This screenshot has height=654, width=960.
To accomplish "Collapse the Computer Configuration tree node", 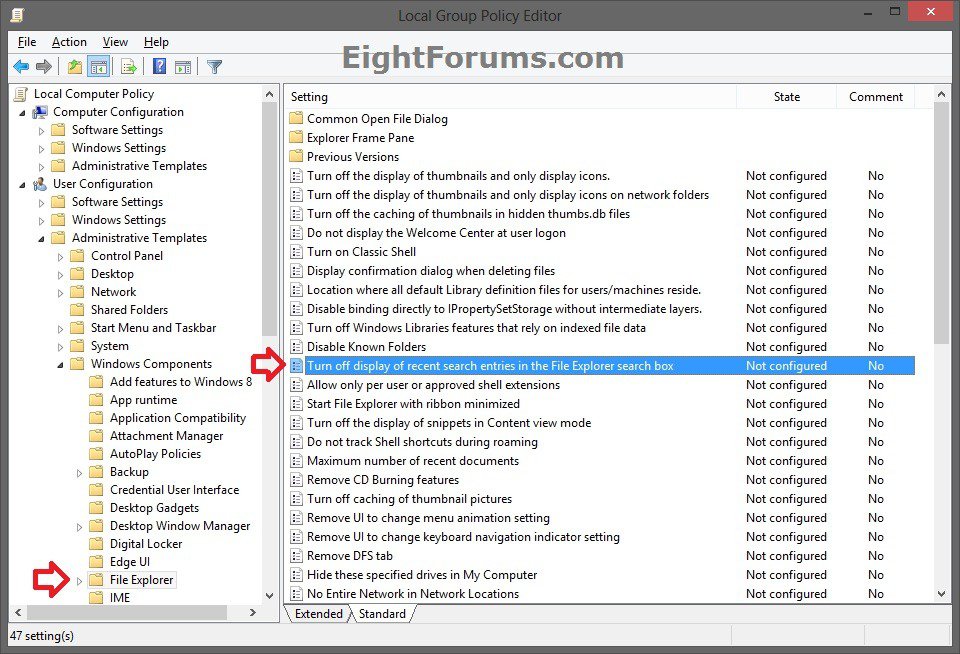I will tap(23, 113).
